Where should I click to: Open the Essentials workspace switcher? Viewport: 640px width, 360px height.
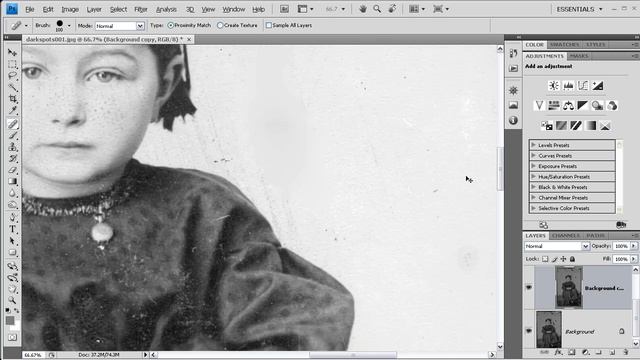579,9
